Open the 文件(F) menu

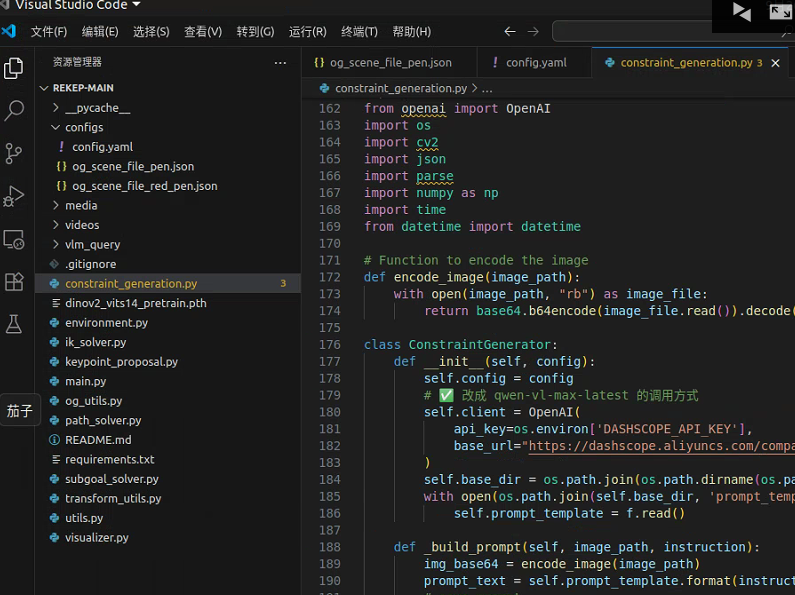pyautogui.click(x=49, y=31)
